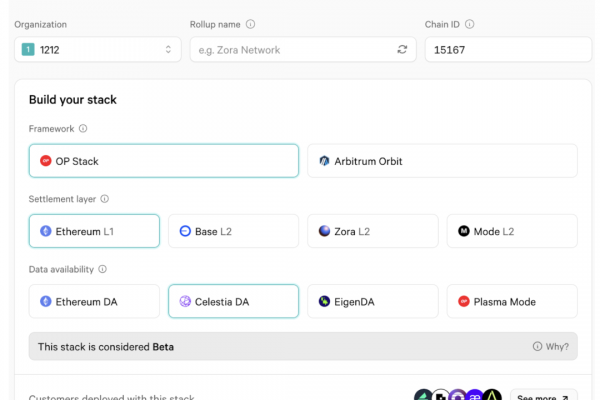Choose Base L2 as settlement layer
This screenshot has height=400, width=600.
[233, 231]
